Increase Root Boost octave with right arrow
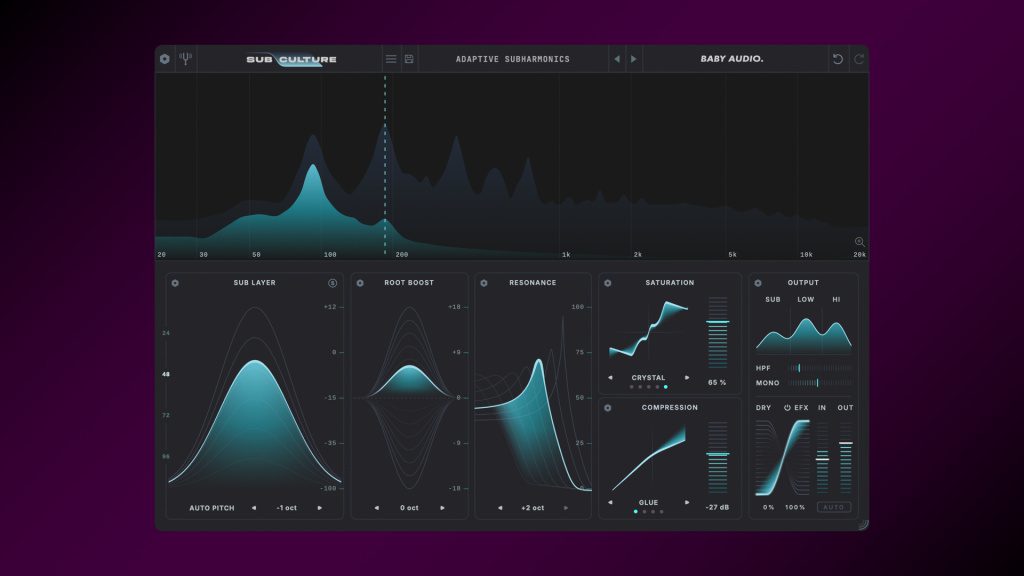The height and width of the screenshot is (576, 1024). [442, 507]
